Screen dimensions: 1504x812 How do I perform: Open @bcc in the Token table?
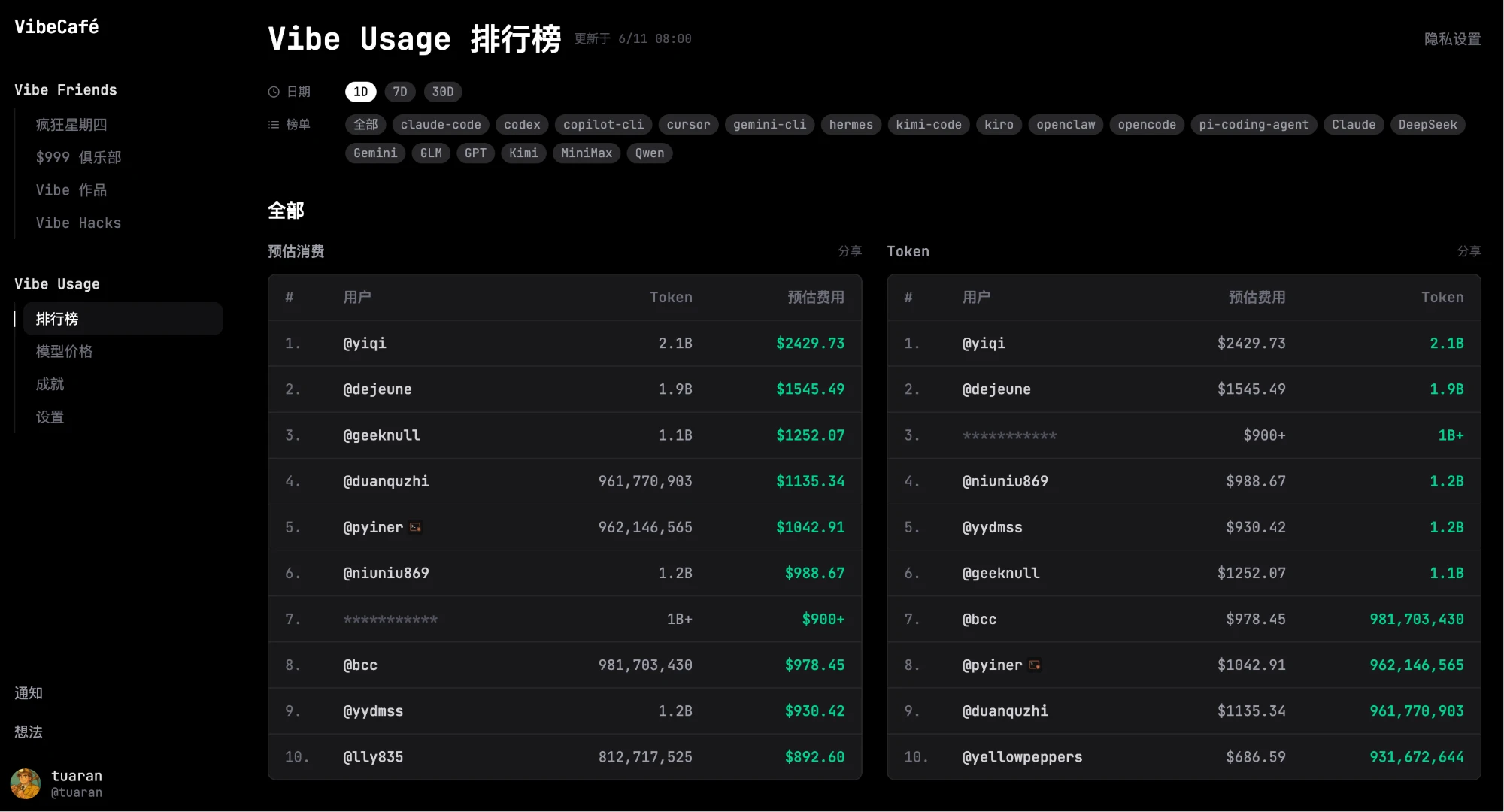[979, 620]
